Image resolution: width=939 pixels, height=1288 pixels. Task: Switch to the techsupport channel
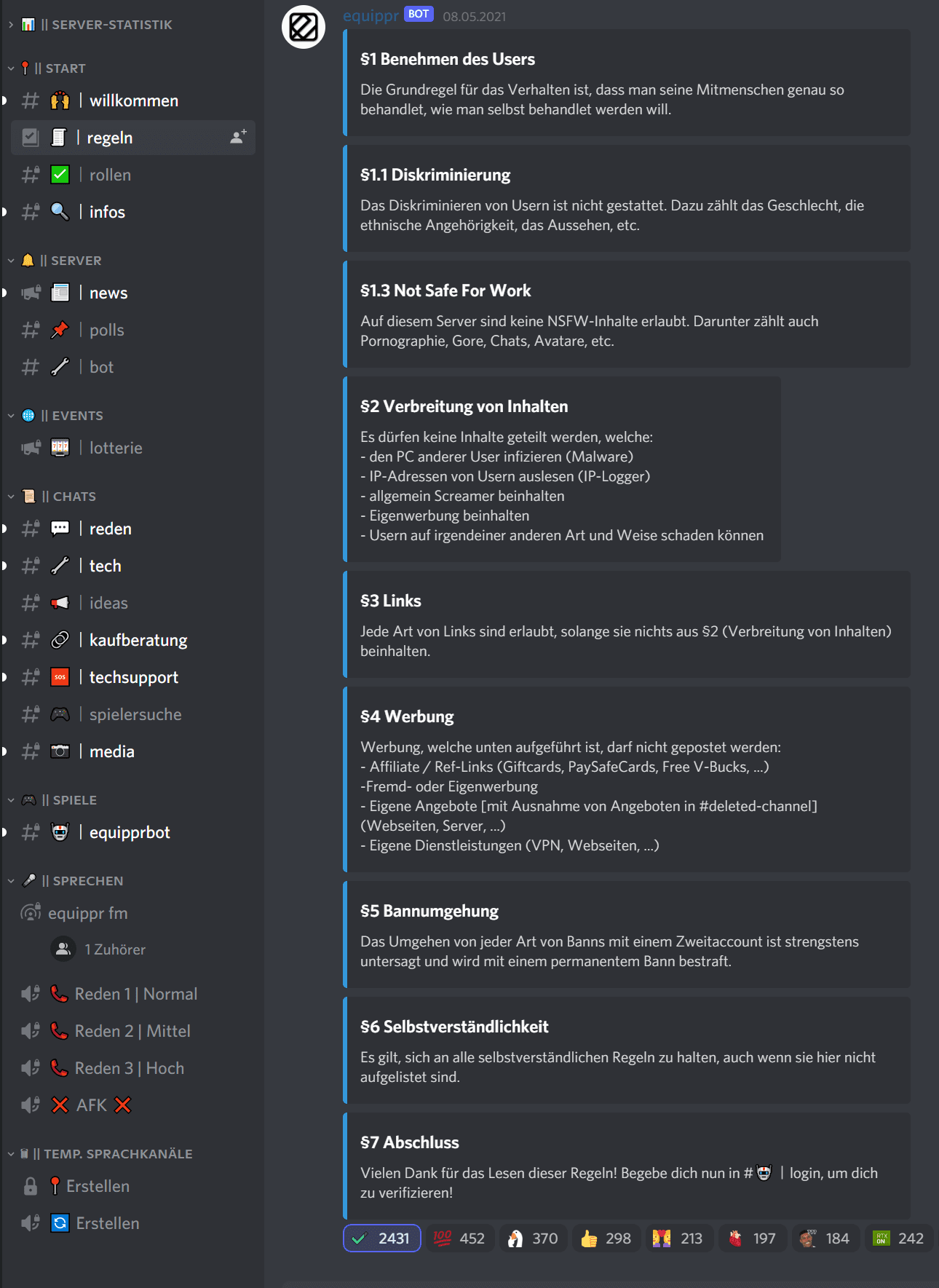(x=133, y=677)
